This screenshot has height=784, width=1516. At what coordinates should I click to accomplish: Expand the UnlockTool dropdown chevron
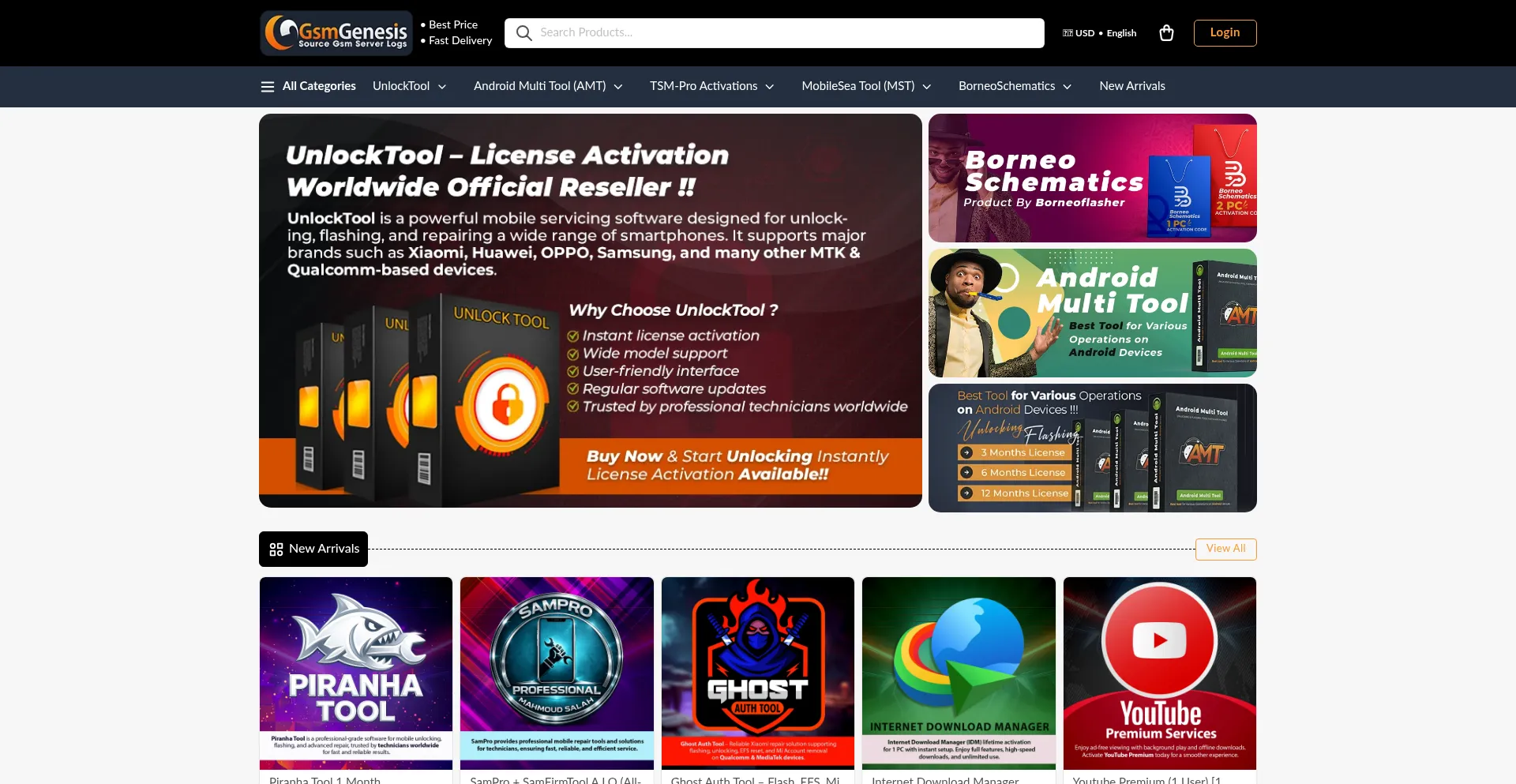[x=442, y=87]
